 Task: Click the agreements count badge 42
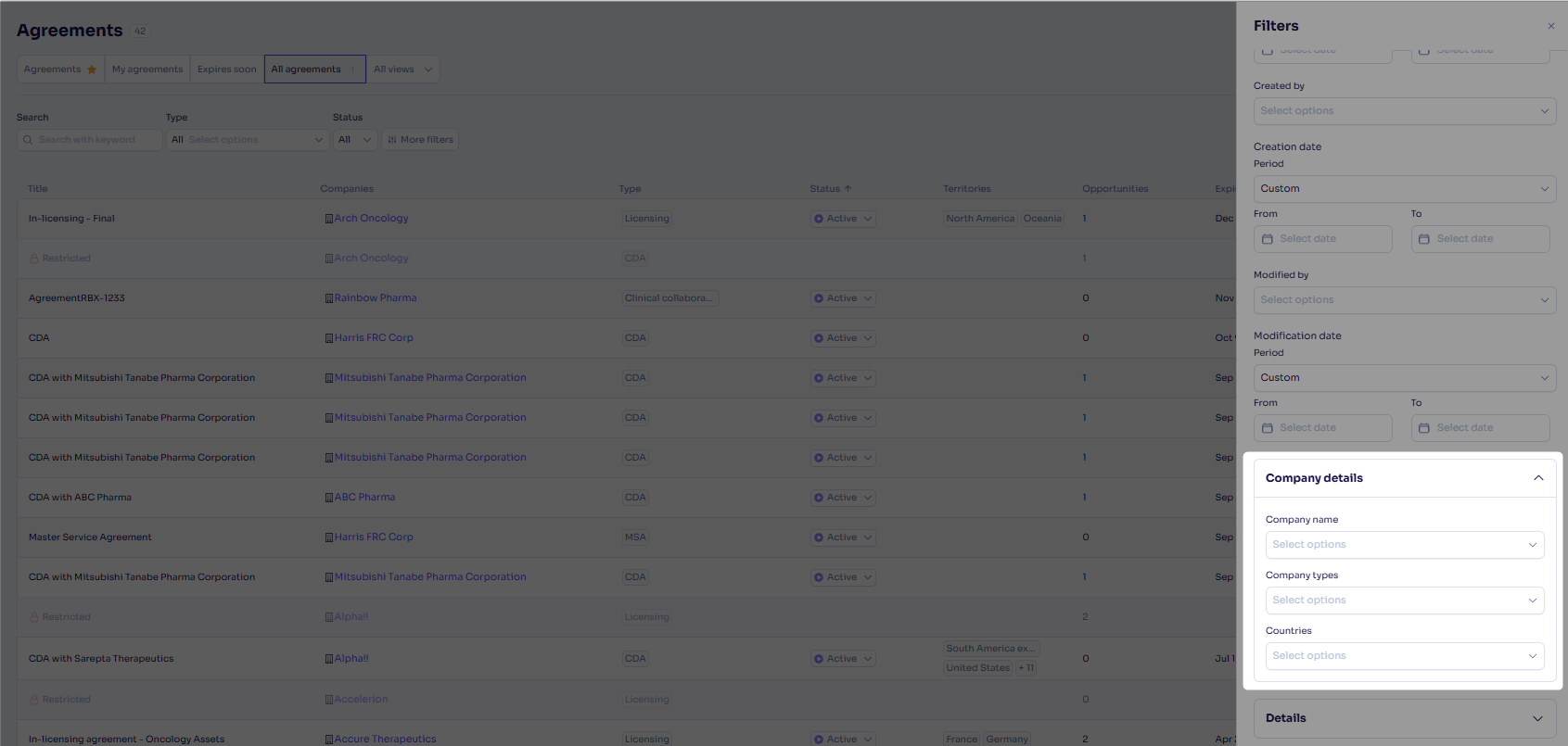click(140, 32)
